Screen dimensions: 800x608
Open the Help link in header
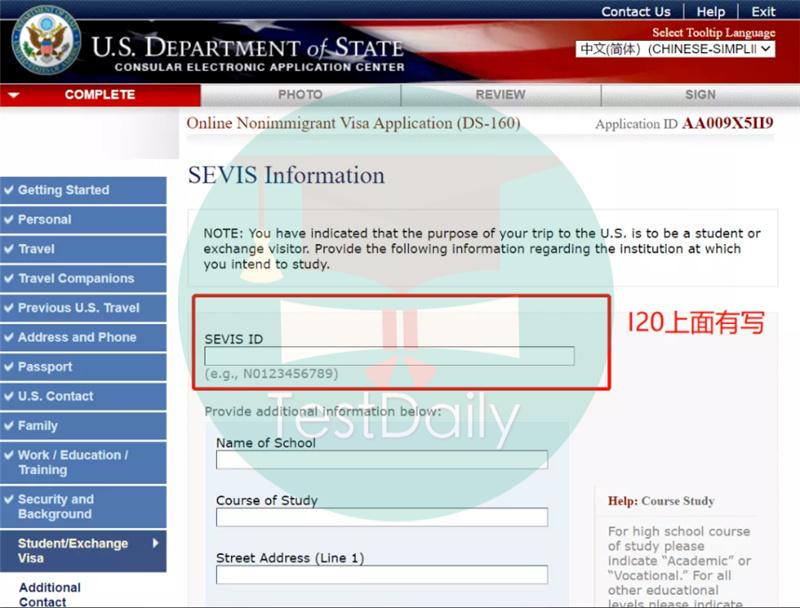tap(711, 11)
